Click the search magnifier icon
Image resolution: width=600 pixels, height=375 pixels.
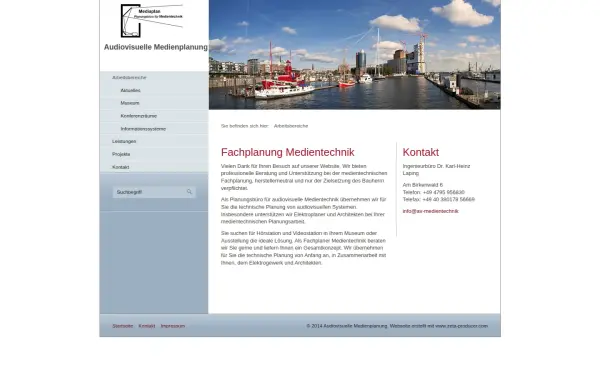click(189, 192)
